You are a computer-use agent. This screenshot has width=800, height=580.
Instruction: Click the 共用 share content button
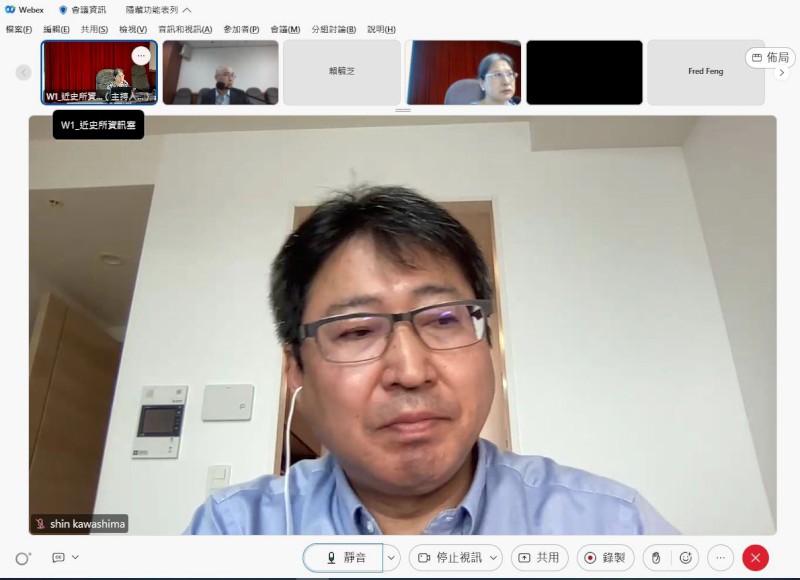pyautogui.click(x=539, y=558)
